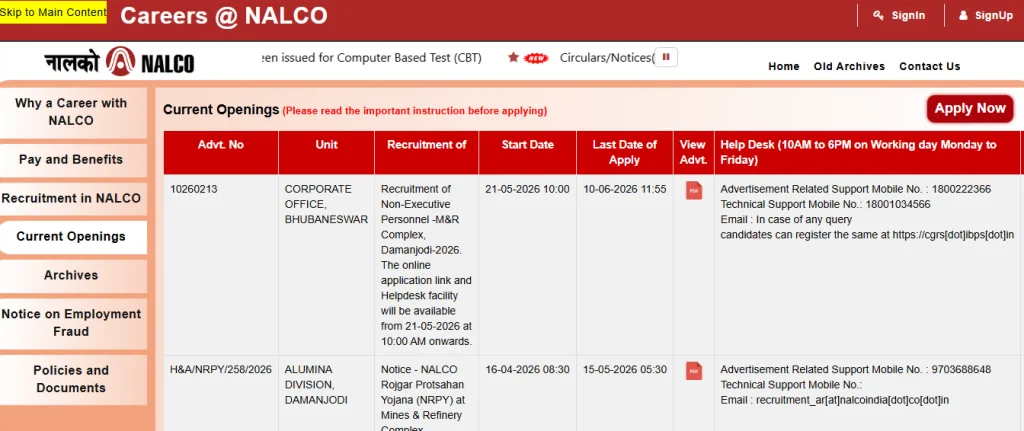
Task: Click last date 15-05-2026 05:30
Action: [x=625, y=370]
